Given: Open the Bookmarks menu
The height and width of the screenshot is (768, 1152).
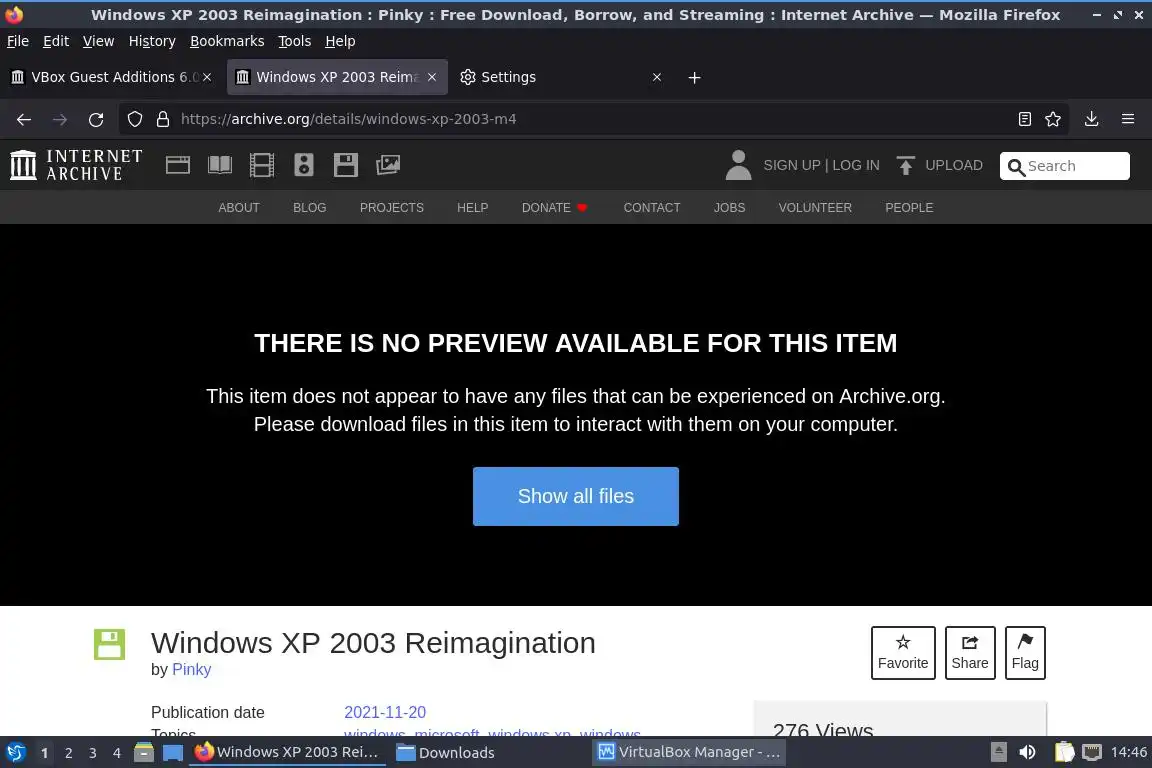Looking at the screenshot, I should click(227, 41).
